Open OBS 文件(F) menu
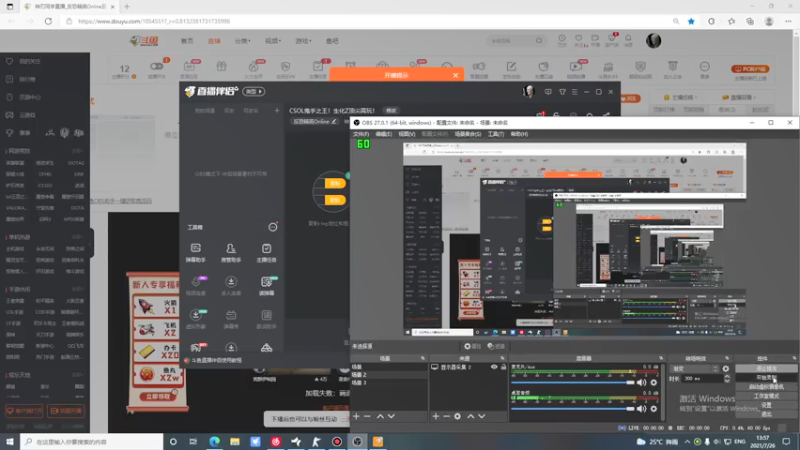This screenshot has height=450, width=800. [361, 134]
